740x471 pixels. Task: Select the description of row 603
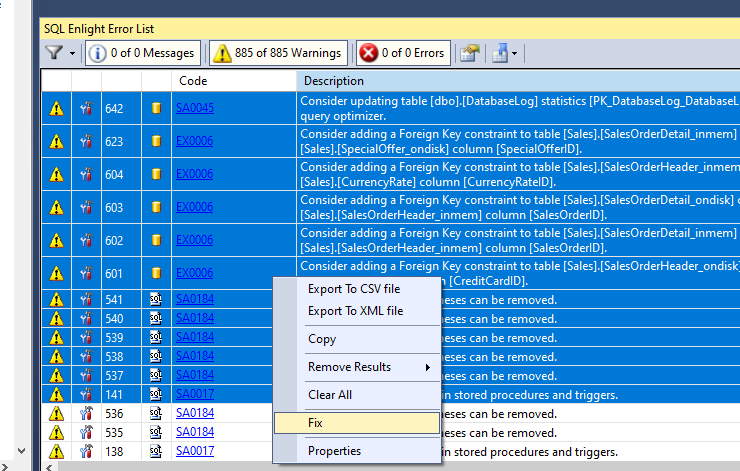coord(518,207)
